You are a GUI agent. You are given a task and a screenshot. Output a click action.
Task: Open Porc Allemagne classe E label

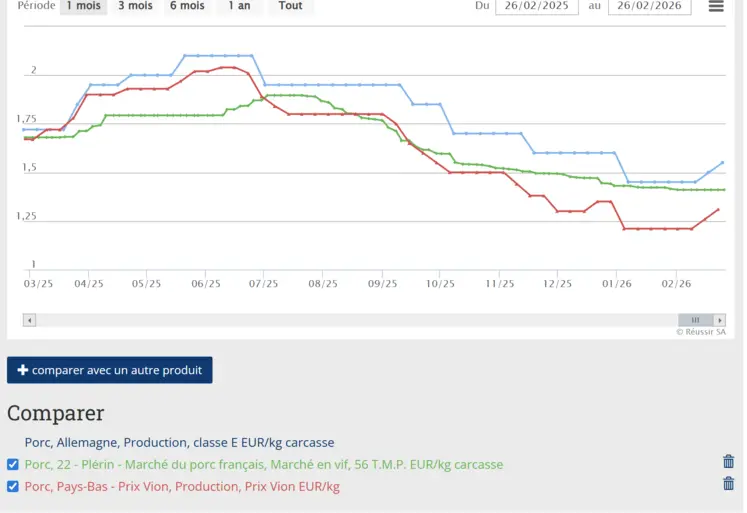point(179,442)
